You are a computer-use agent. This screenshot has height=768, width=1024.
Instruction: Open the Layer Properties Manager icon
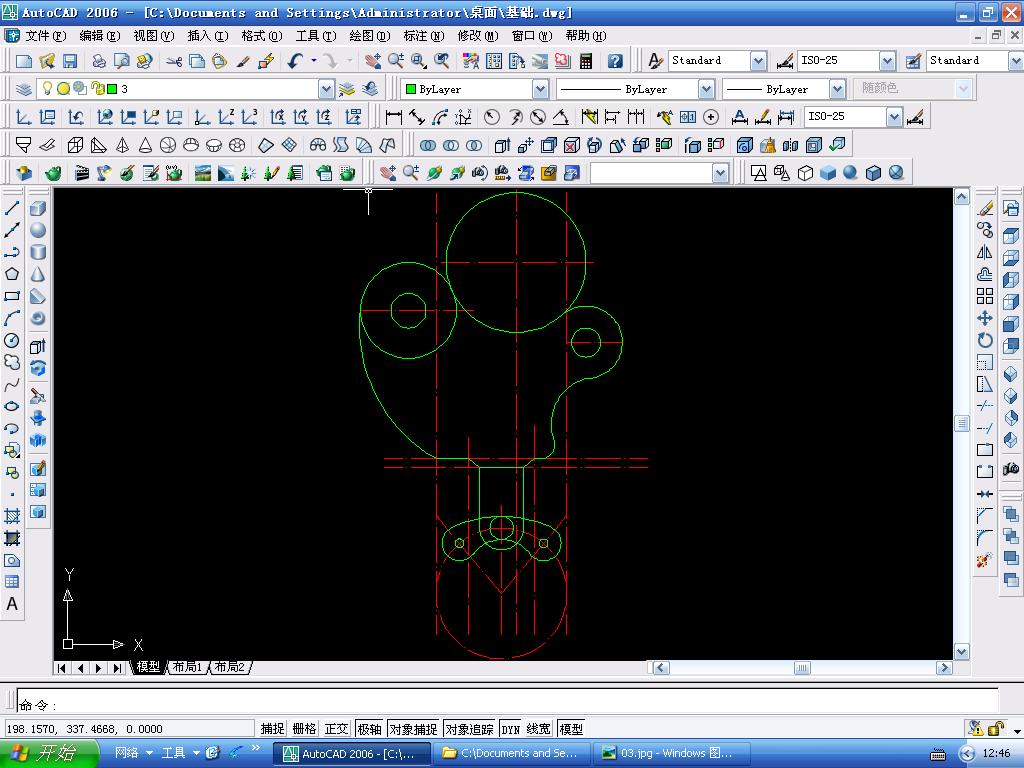(x=24, y=89)
